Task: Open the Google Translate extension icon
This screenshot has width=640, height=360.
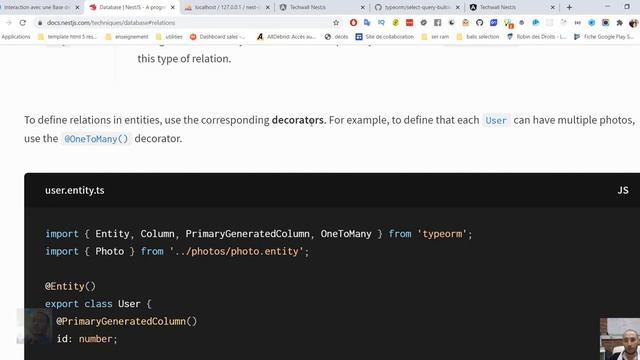Action: tap(367, 23)
